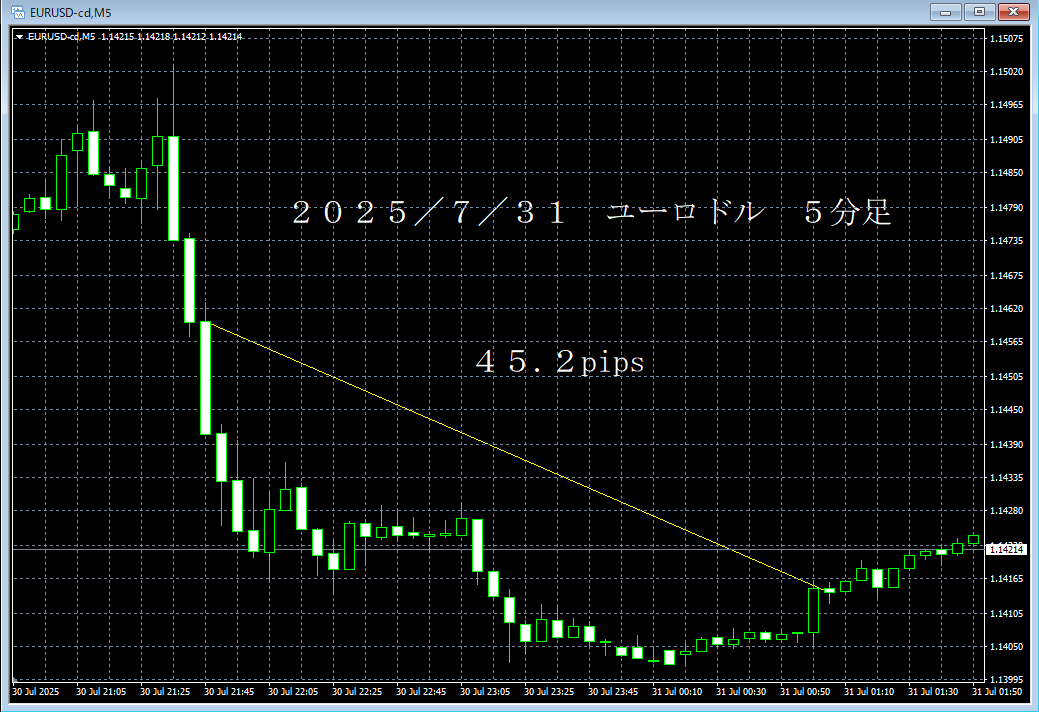Click the 30 Jul 22:25 time label

click(x=356, y=691)
